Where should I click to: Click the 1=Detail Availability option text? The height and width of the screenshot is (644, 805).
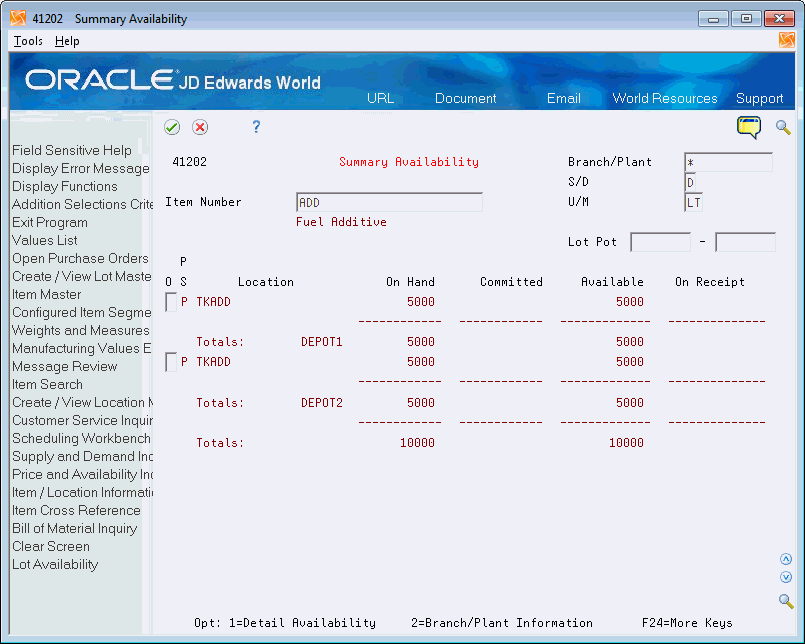(x=302, y=623)
